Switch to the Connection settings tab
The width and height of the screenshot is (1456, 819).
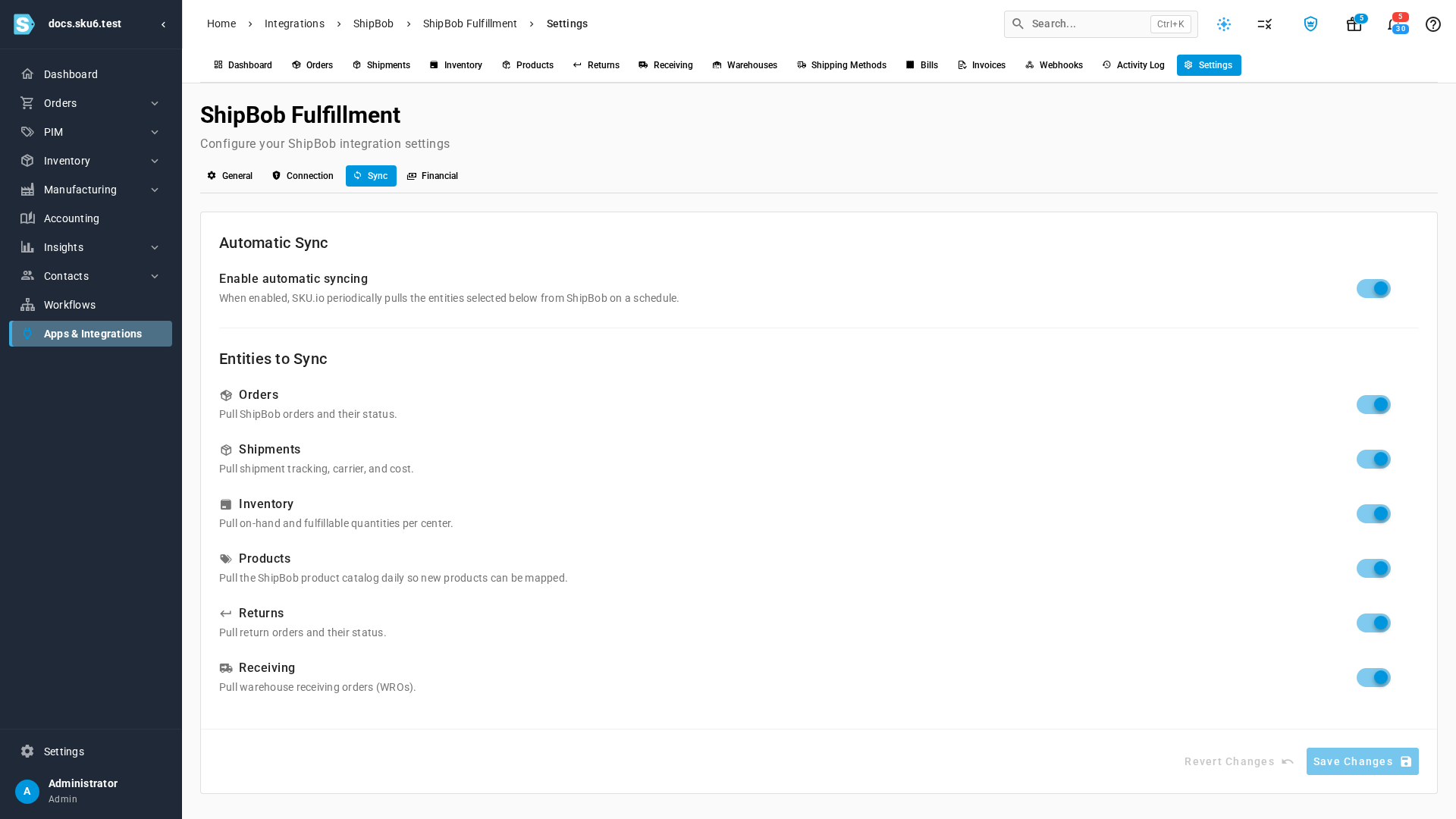(303, 176)
